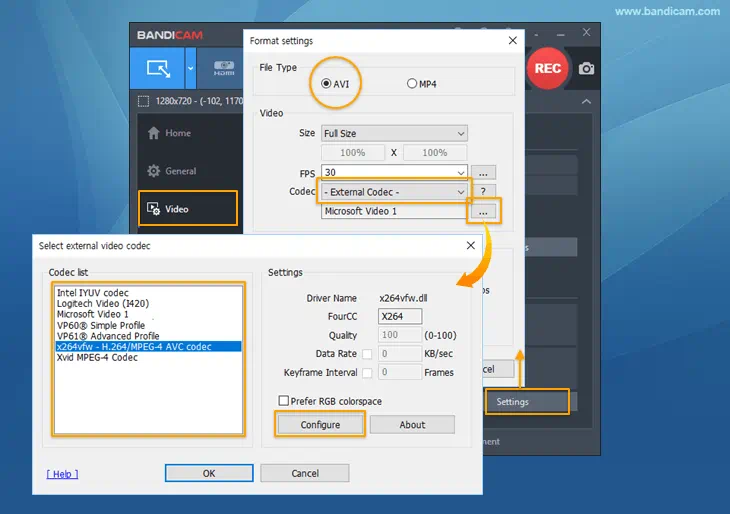730x514 pixels.
Task: Select Xvid MPEG-4 Codec in the list
Action: (149, 357)
